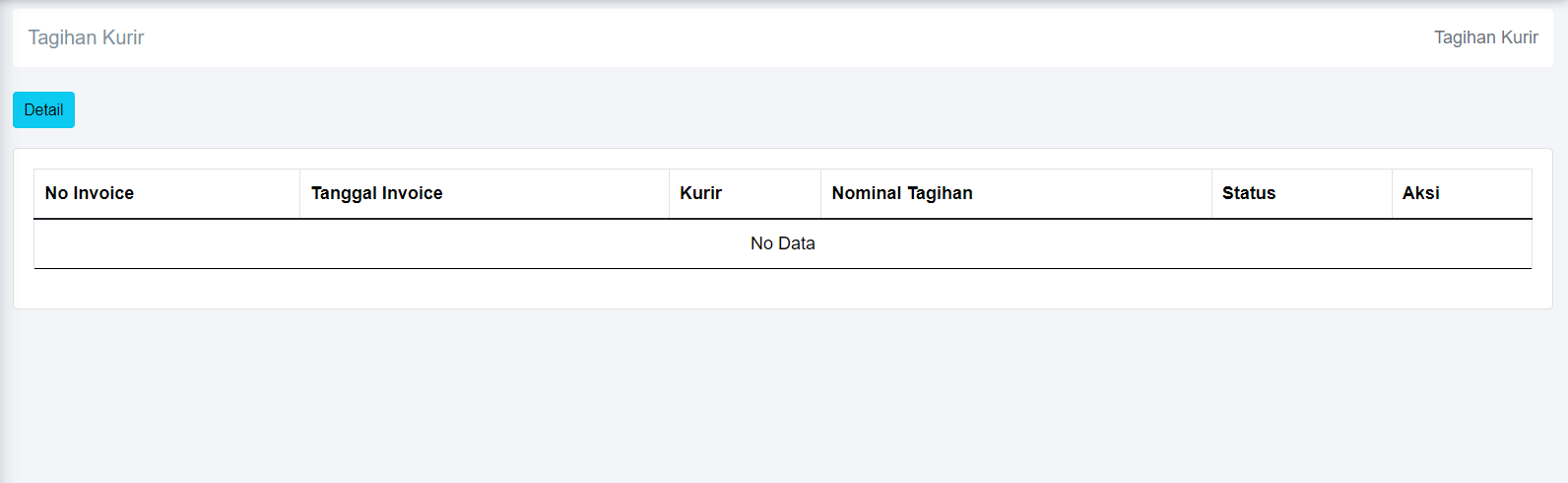Click the blank header bar between title and breadcrumb
The image size is (1568, 483).
point(788,37)
